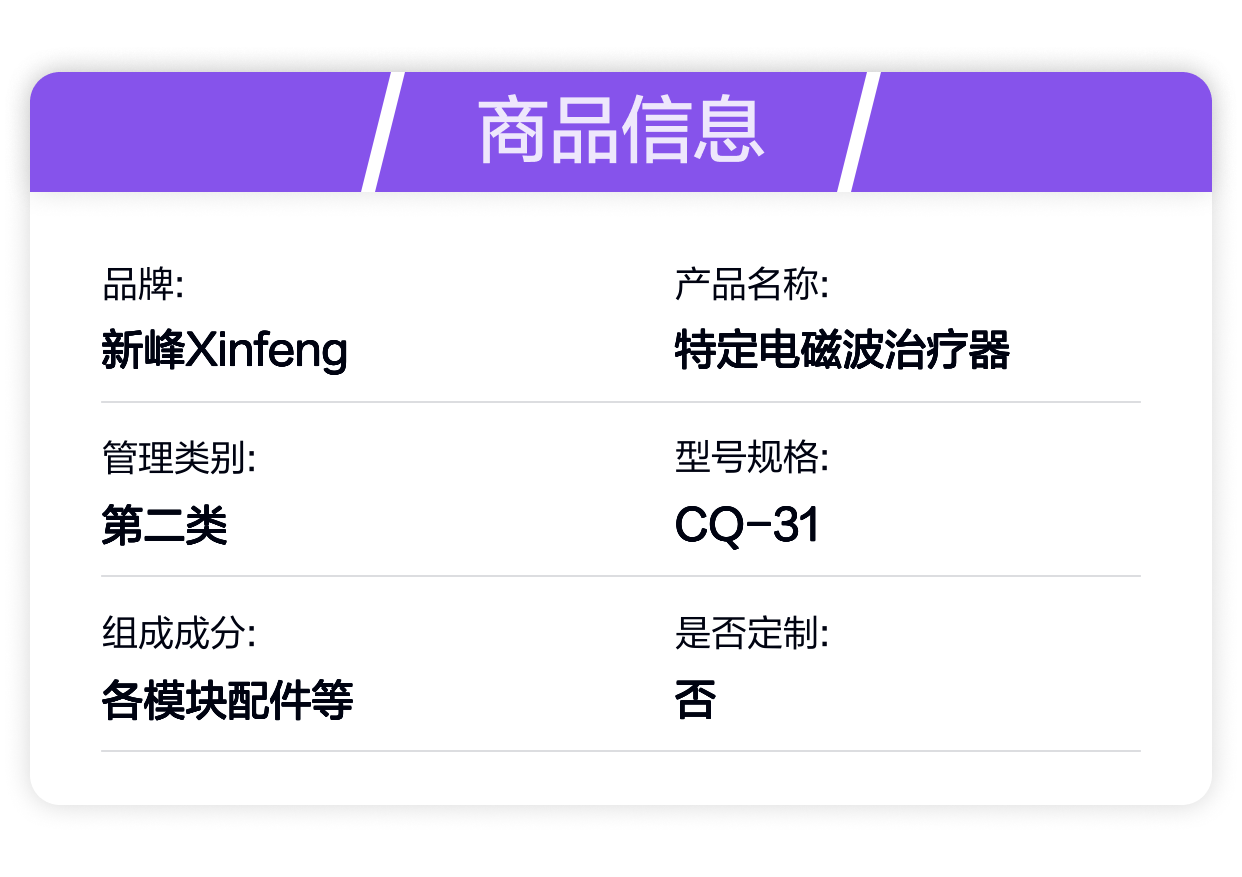Click the 否 customization value

(x=696, y=700)
